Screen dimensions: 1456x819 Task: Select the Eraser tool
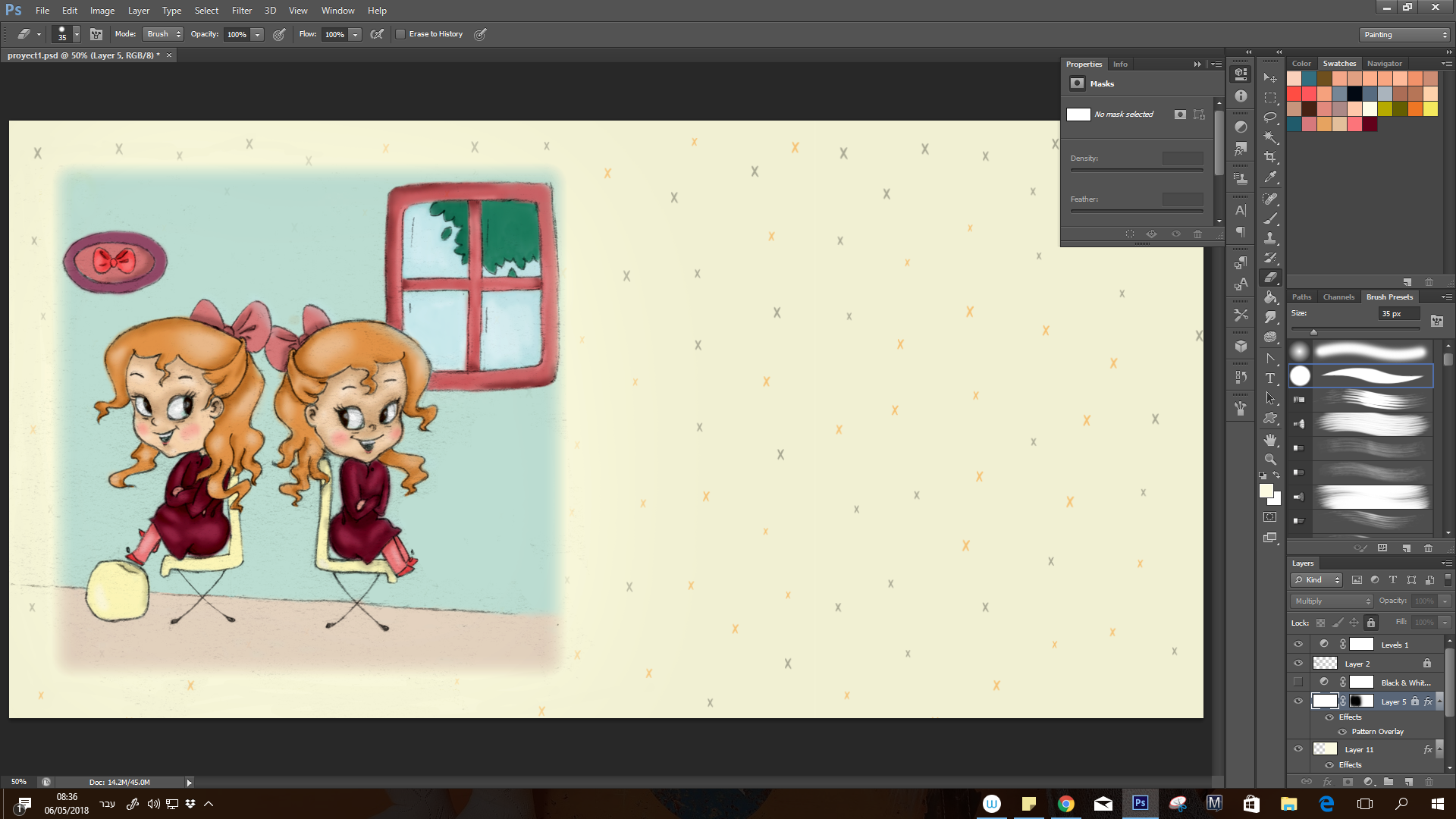pos(1271,278)
